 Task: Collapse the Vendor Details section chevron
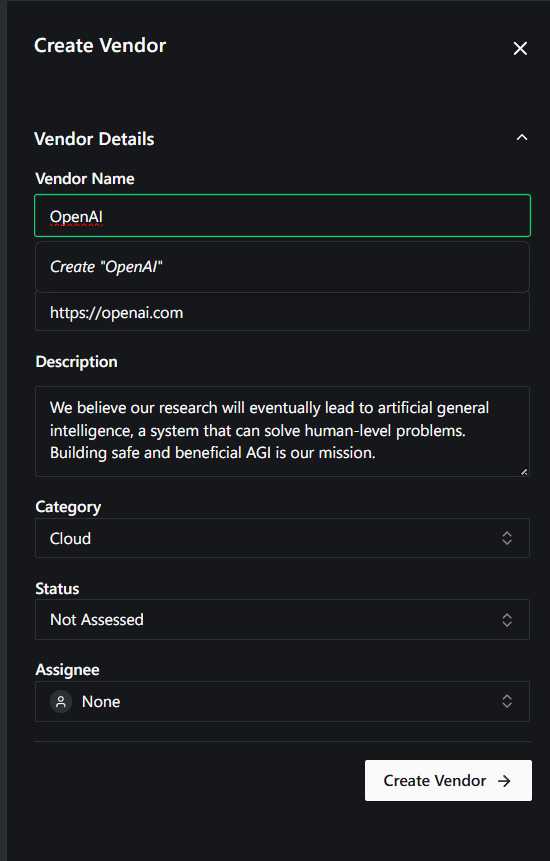(521, 138)
